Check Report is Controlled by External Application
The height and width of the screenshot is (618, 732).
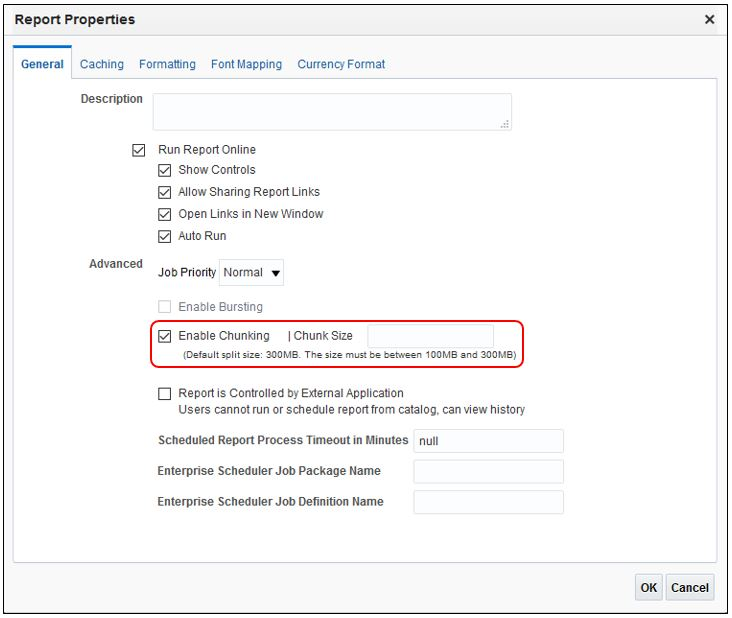[165, 394]
